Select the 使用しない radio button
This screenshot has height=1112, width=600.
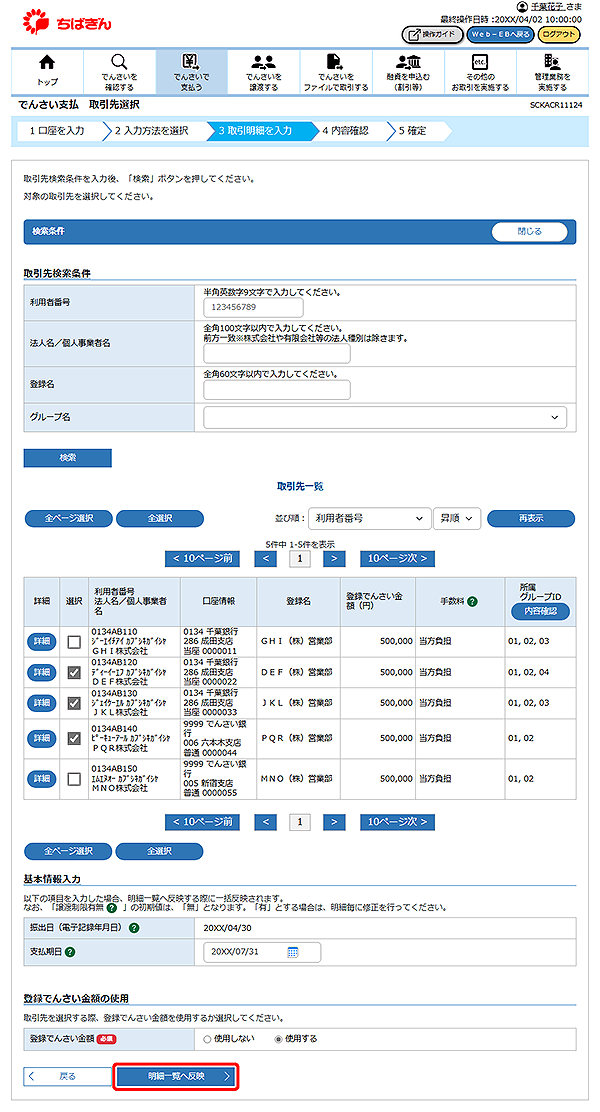coord(208,1038)
